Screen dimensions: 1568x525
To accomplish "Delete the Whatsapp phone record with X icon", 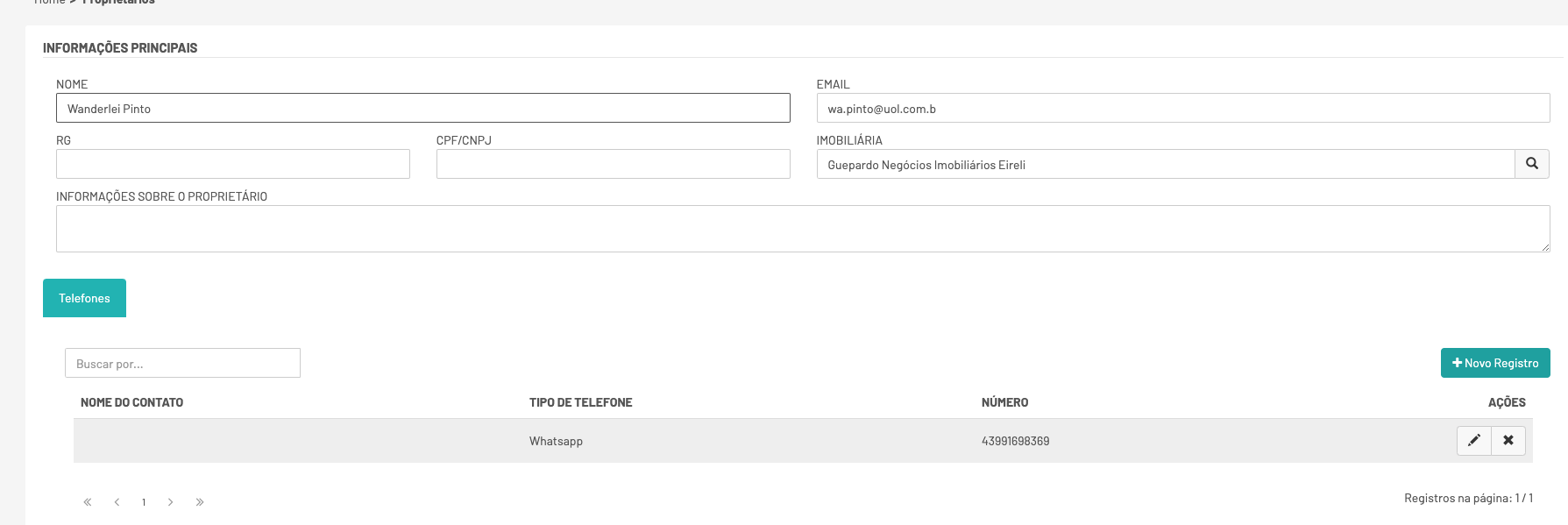I will tap(1508, 441).
